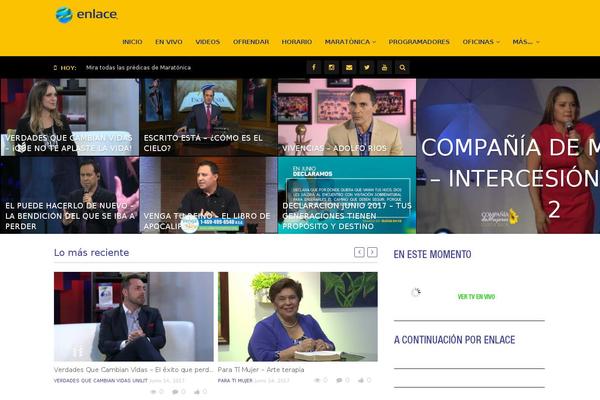The height and width of the screenshot is (400, 600).
Task: Open the Facebook social icon
Action: 313,67
